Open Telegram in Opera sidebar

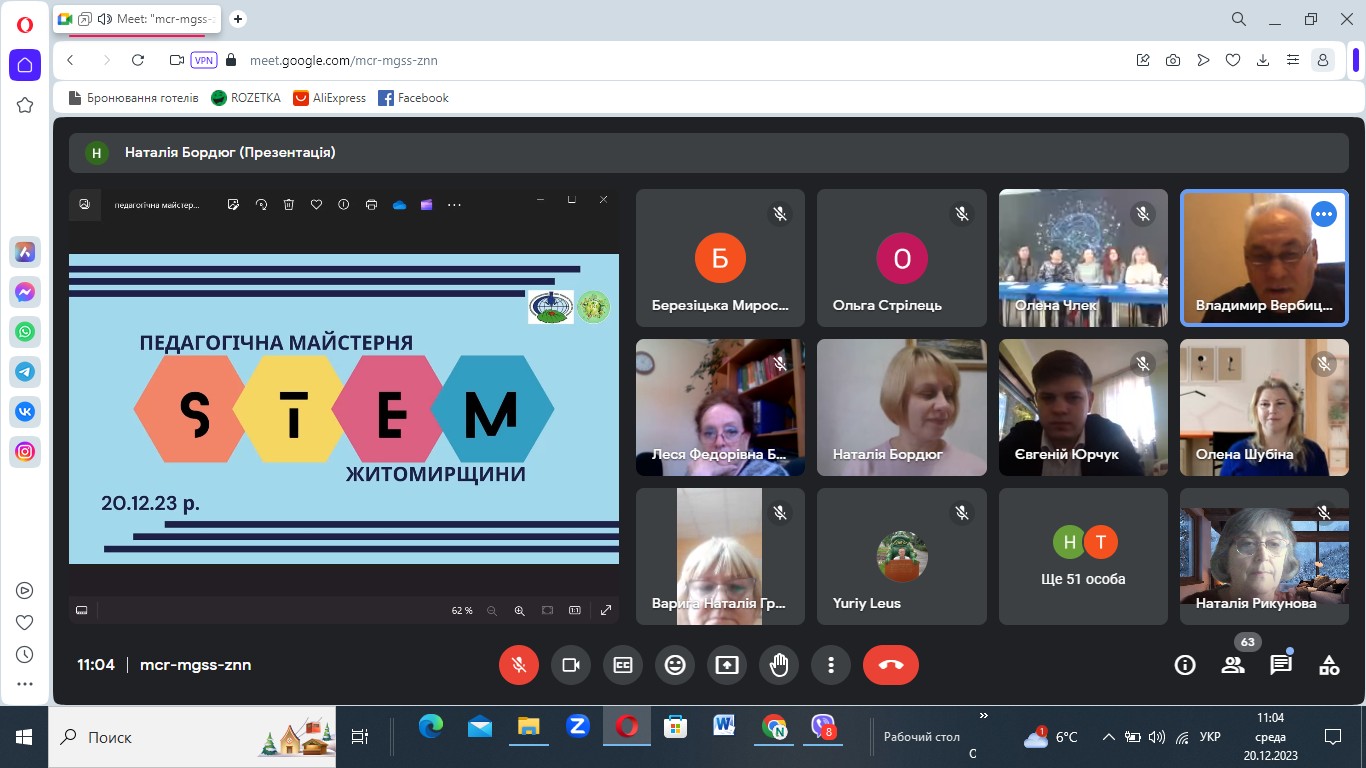click(x=25, y=372)
